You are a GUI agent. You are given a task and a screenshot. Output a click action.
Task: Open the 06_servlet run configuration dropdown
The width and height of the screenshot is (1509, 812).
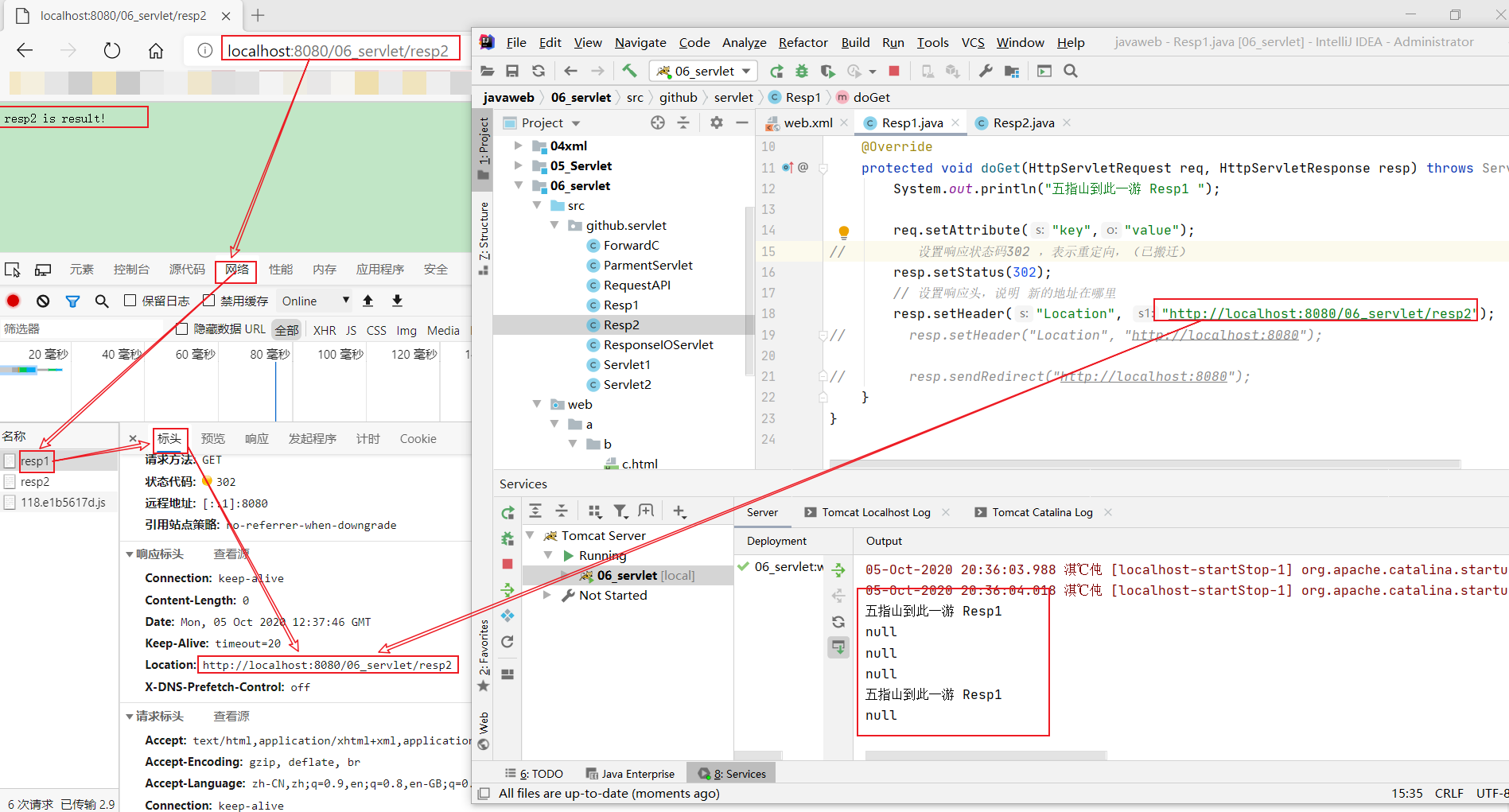(703, 71)
